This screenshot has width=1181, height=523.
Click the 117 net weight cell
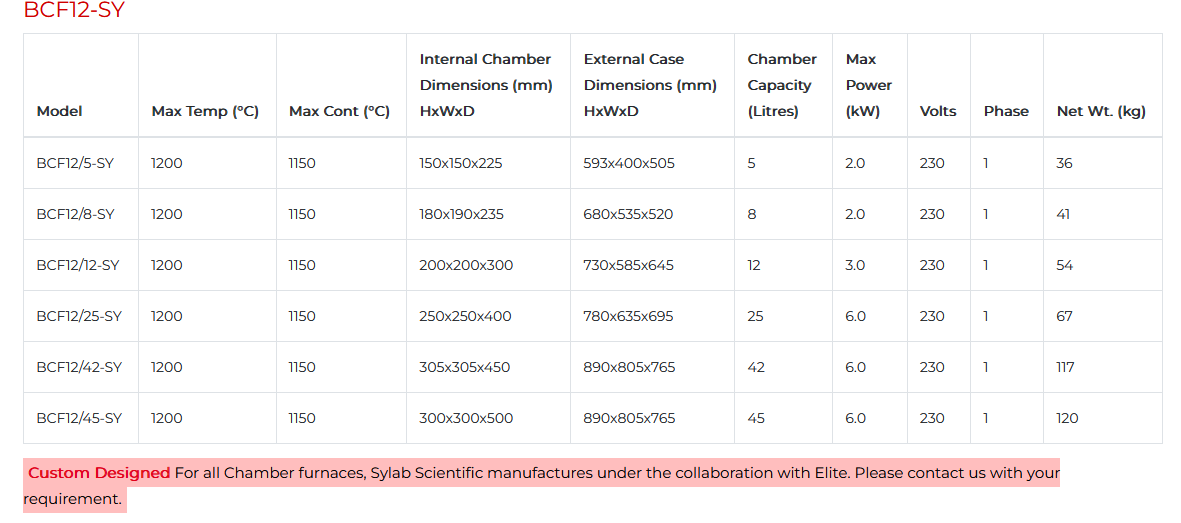tap(1065, 367)
